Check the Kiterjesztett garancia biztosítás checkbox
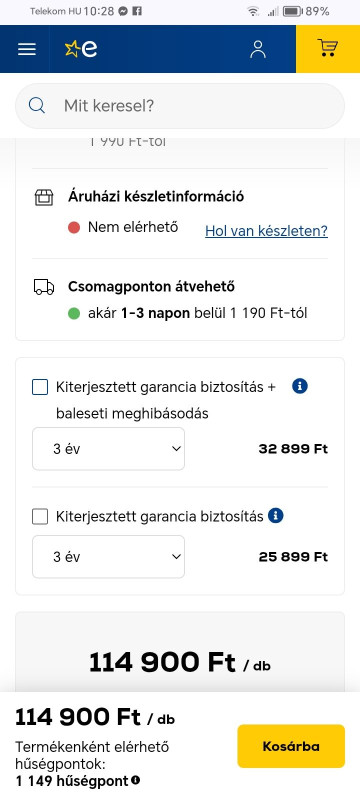 (40, 517)
